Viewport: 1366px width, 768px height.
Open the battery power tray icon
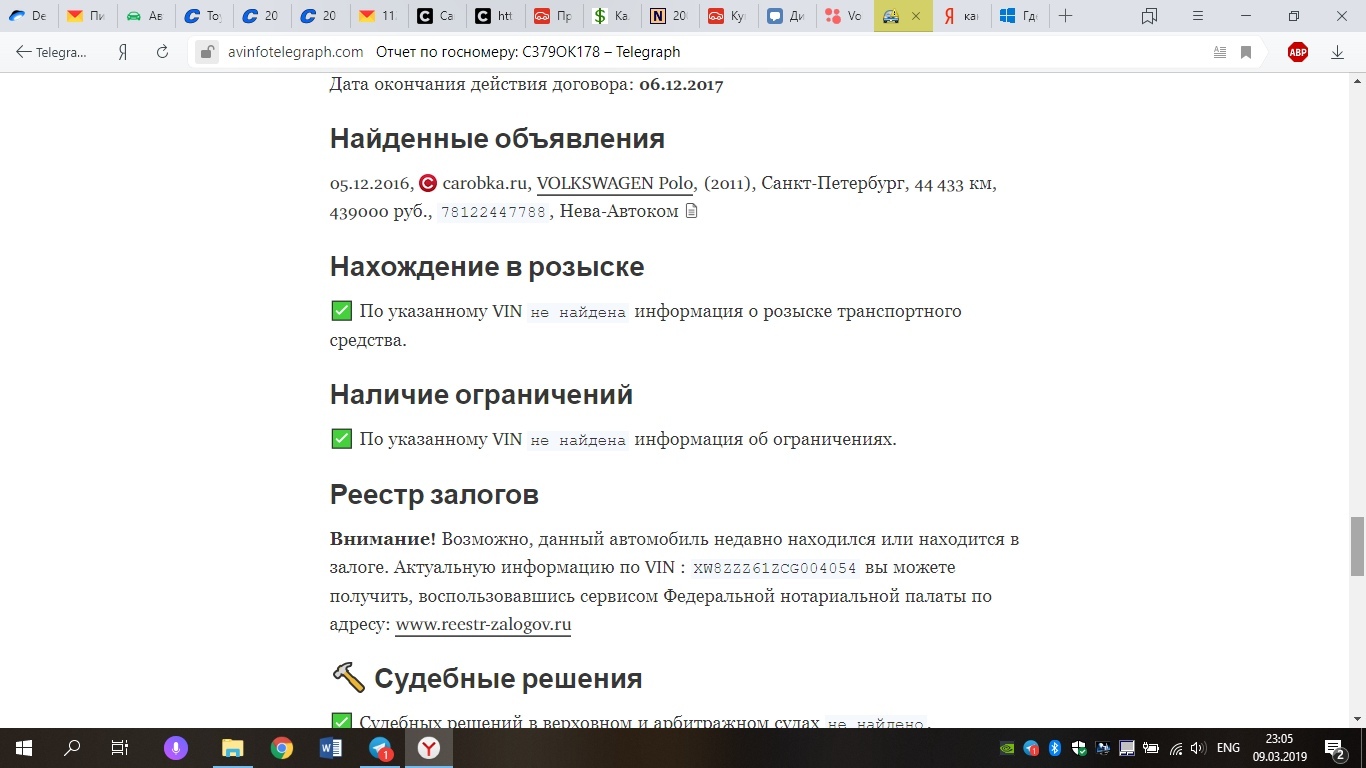(1151, 748)
